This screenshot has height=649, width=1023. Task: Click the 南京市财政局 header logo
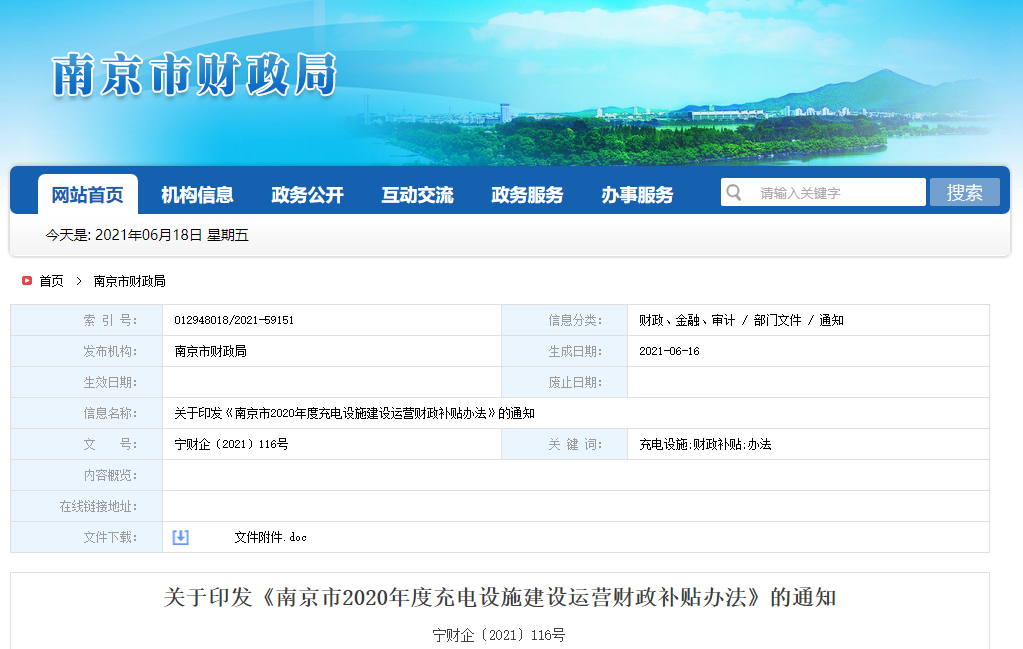194,75
